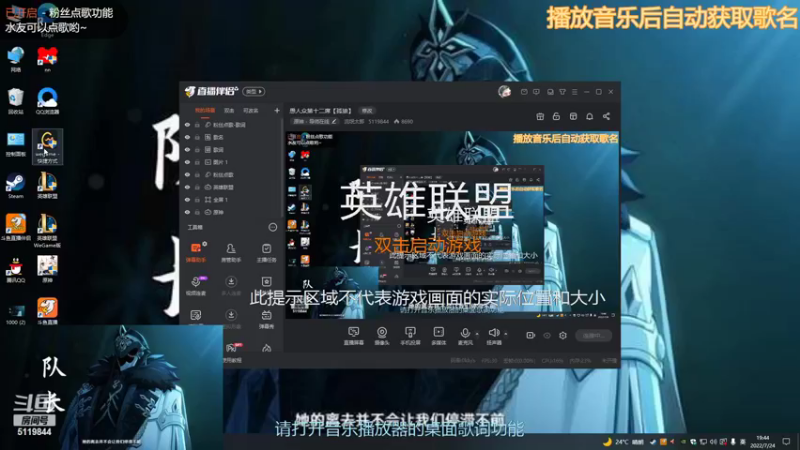Expand the speaker options arrow
This screenshot has width=800, height=450.
pyautogui.click(x=506, y=334)
